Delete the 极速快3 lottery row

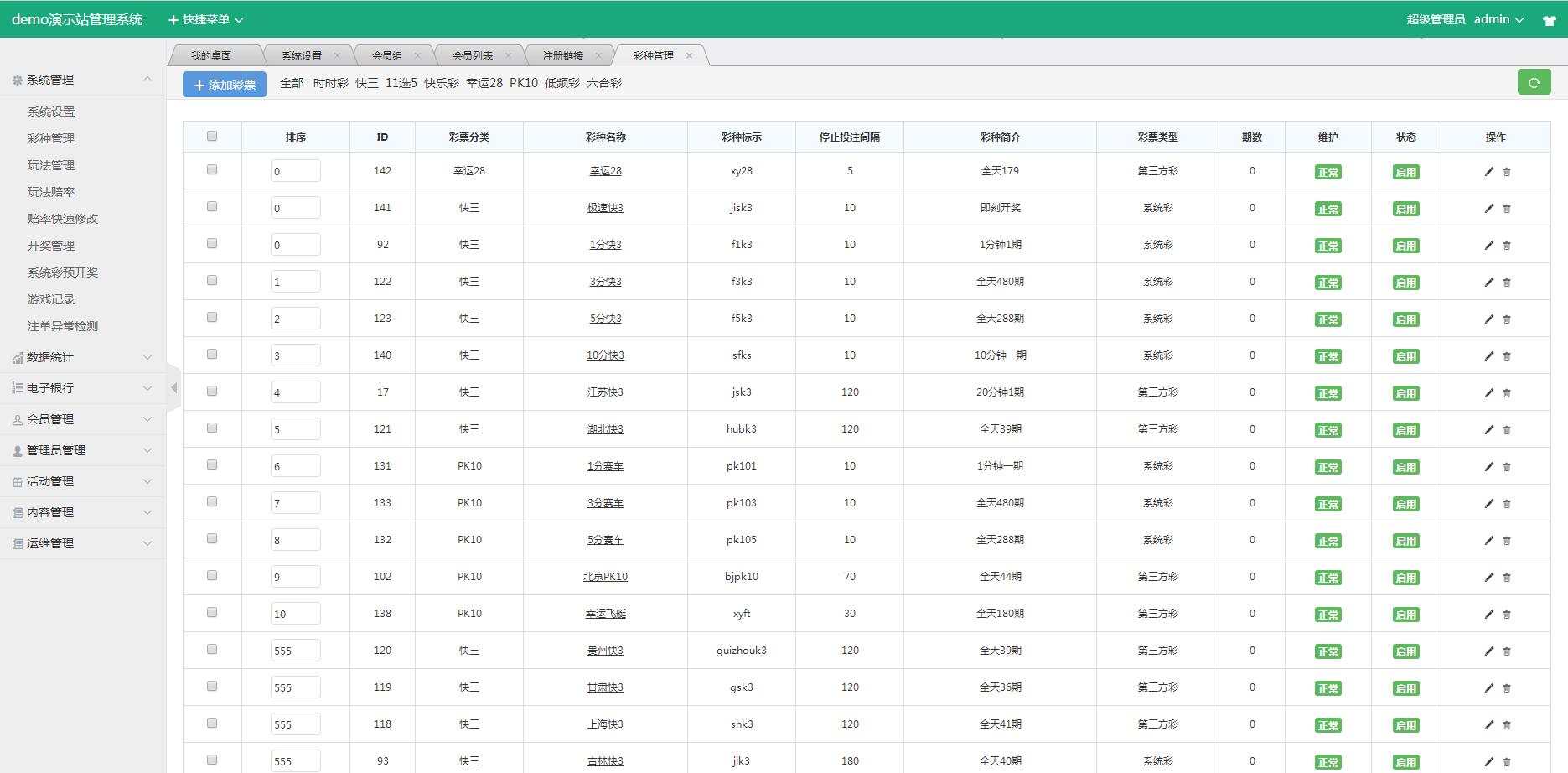click(1507, 208)
